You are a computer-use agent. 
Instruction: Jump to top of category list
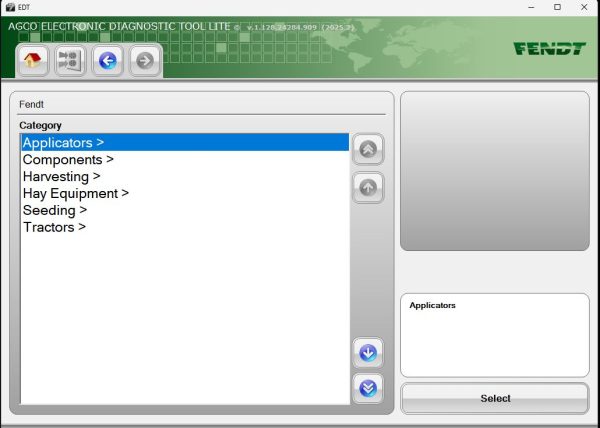click(368, 149)
